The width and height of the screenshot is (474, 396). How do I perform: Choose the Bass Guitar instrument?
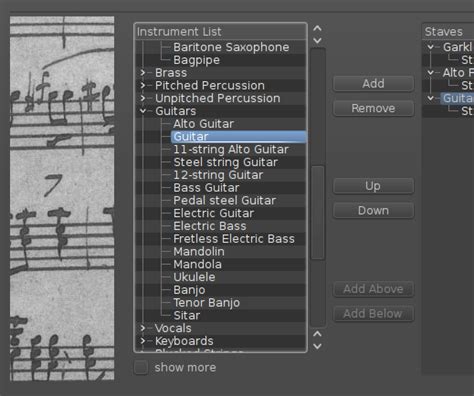[206, 188]
